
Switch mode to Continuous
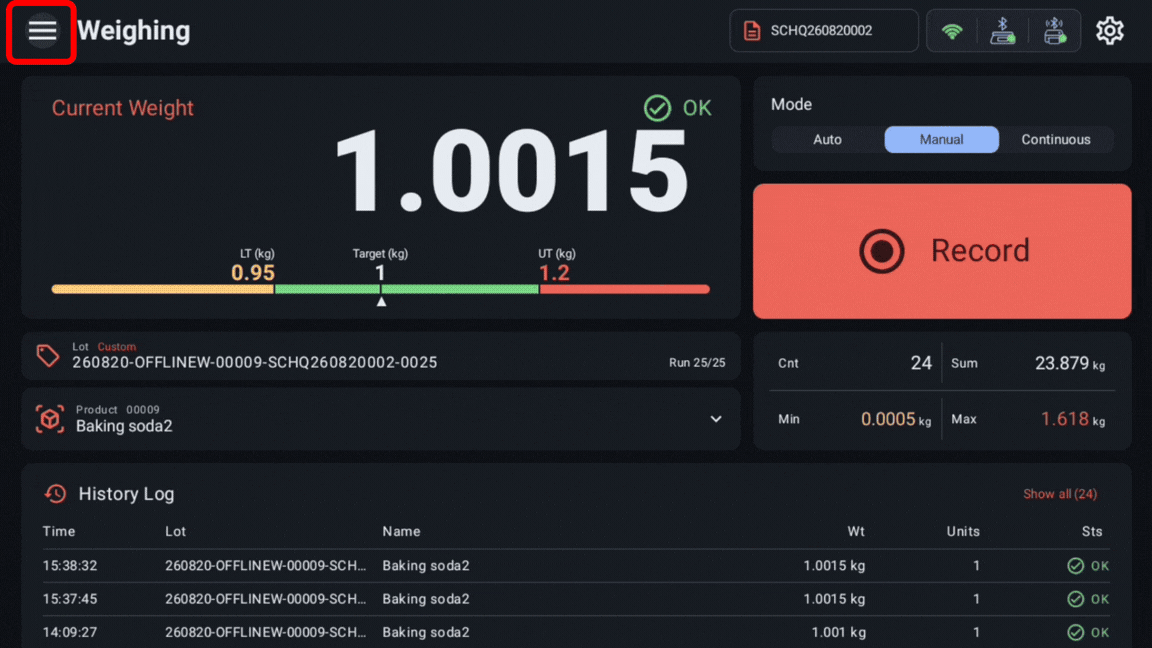pyautogui.click(x=1056, y=140)
